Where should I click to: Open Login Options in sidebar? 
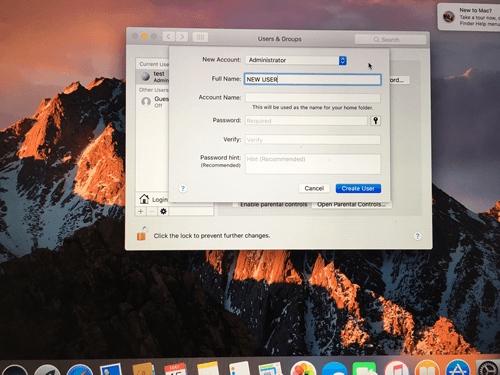coord(153,199)
